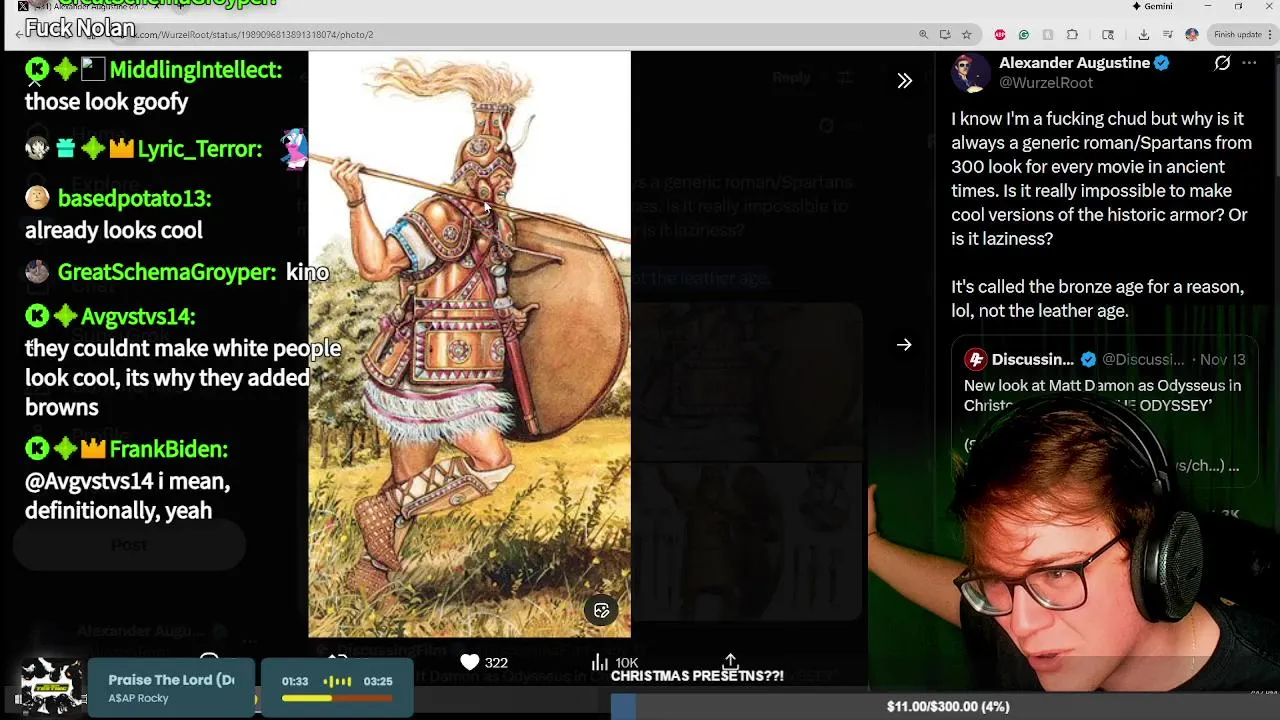The image size is (1280, 720).
Task: Click the 01:33 elapsed time in music widget
Action: click(x=295, y=681)
